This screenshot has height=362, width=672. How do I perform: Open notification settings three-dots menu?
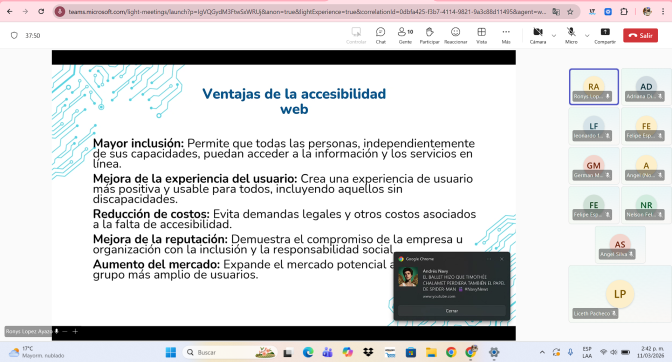tap(489, 259)
